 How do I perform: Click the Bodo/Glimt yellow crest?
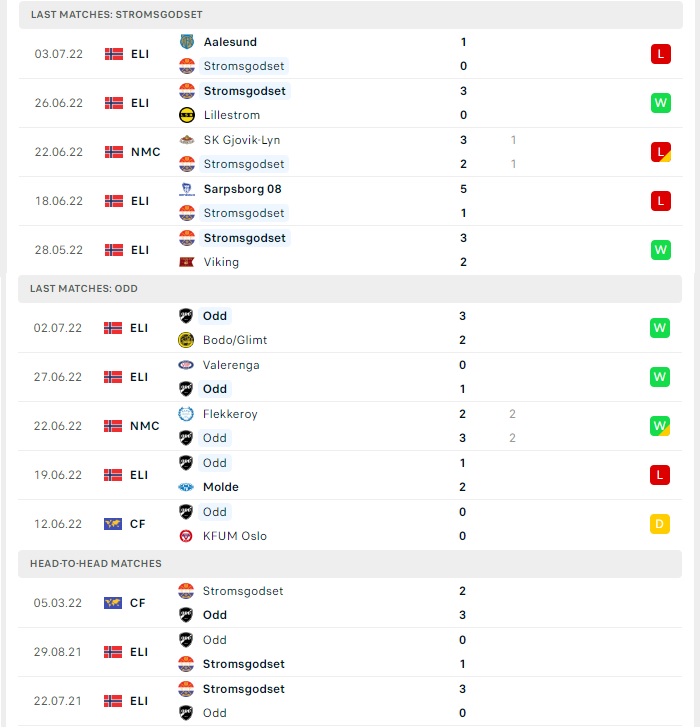tap(186, 340)
